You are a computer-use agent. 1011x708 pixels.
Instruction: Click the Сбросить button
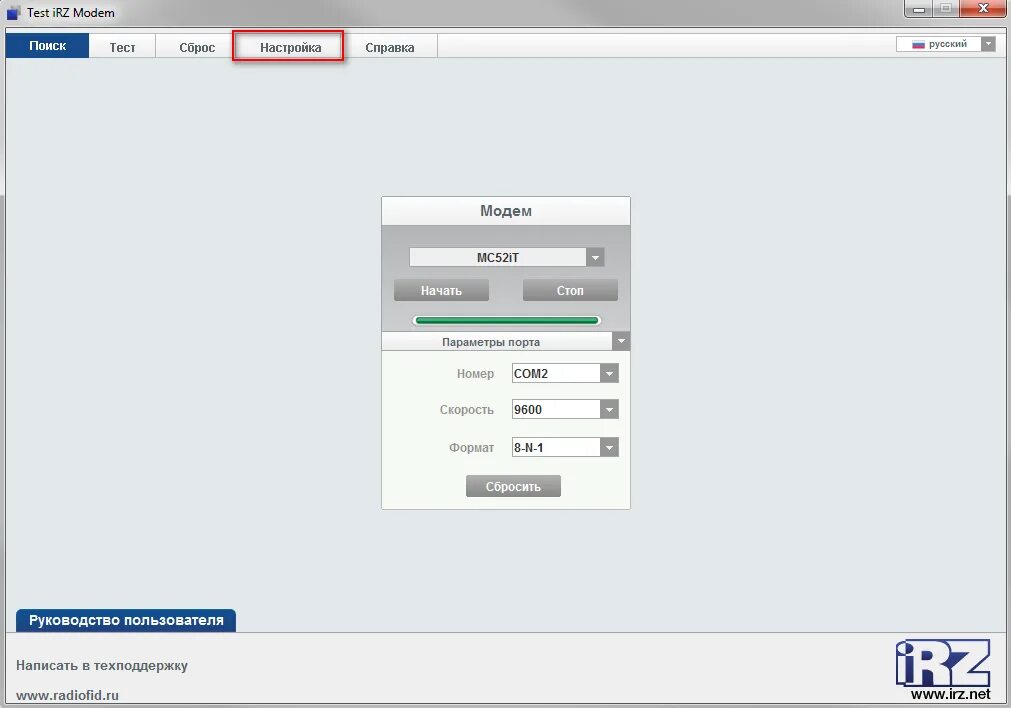[x=513, y=486]
